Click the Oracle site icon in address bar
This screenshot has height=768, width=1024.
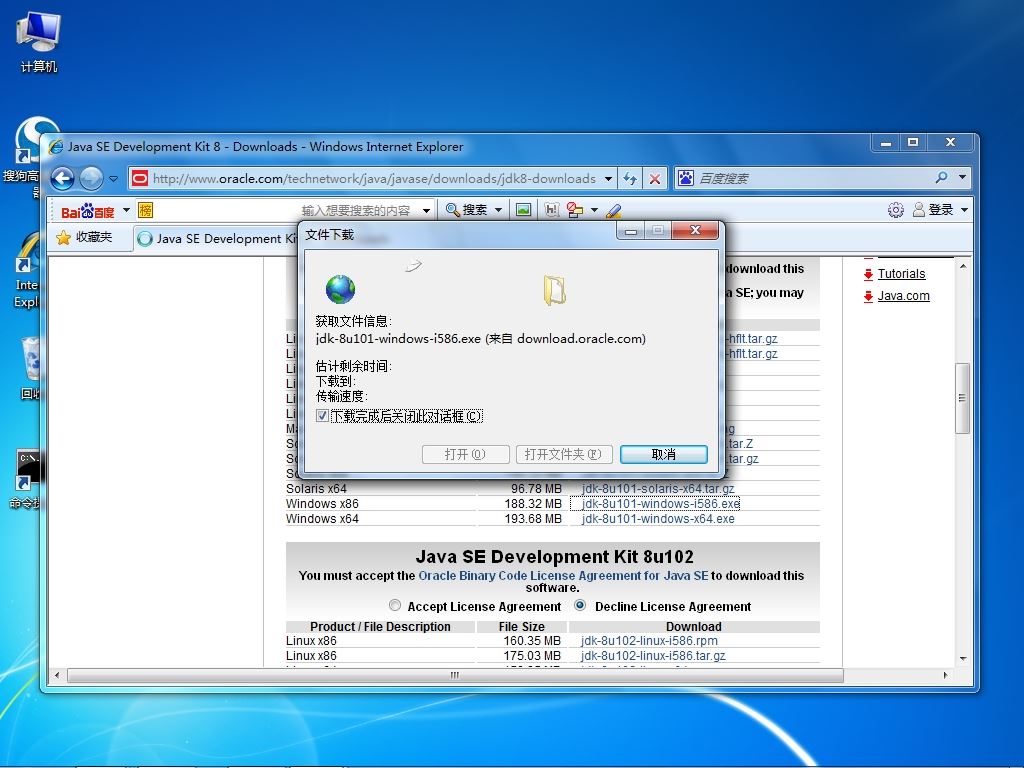(x=139, y=178)
